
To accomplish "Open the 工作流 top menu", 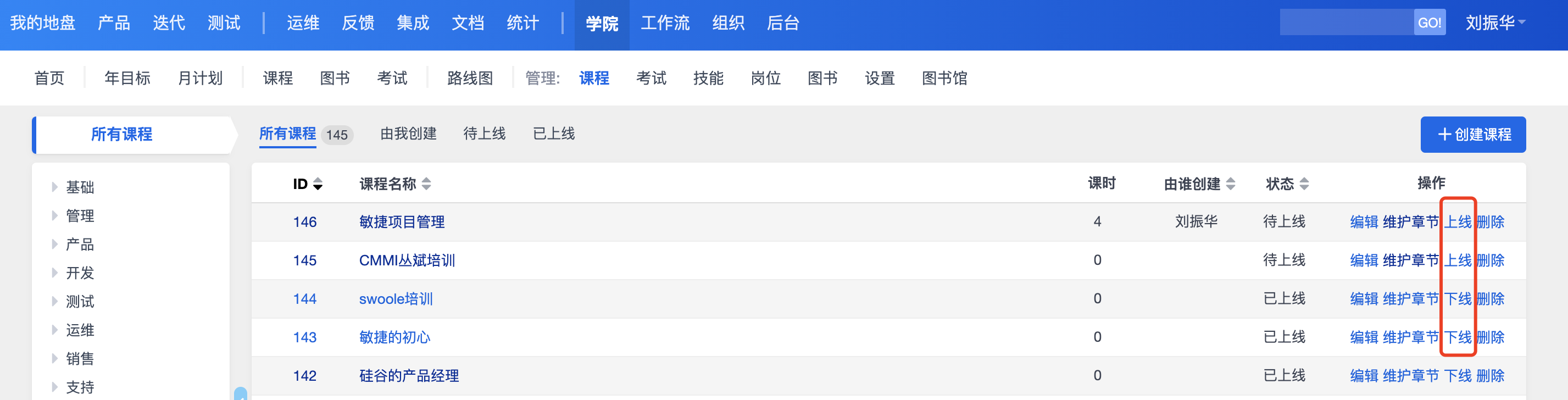I will [x=665, y=23].
